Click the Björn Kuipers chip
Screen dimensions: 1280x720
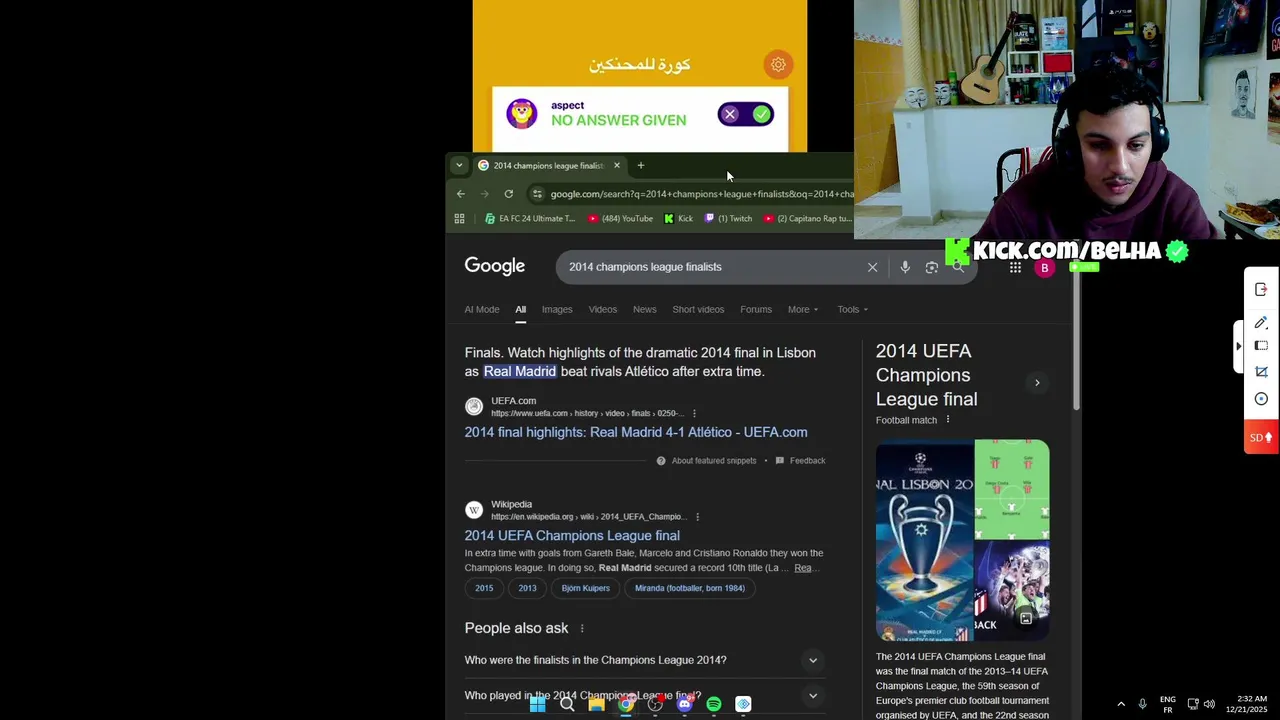pos(586,588)
